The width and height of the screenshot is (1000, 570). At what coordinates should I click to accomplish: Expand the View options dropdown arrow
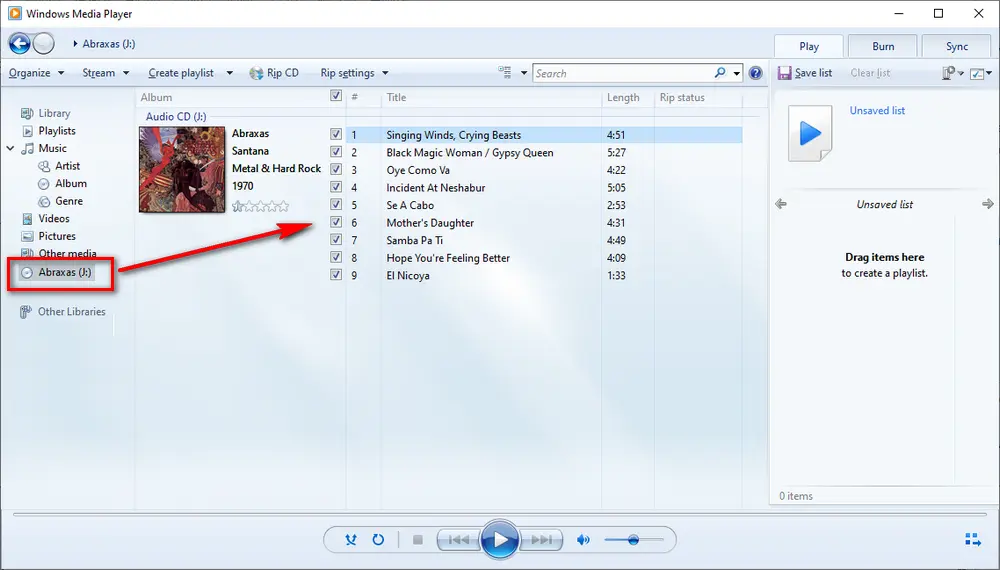[524, 73]
